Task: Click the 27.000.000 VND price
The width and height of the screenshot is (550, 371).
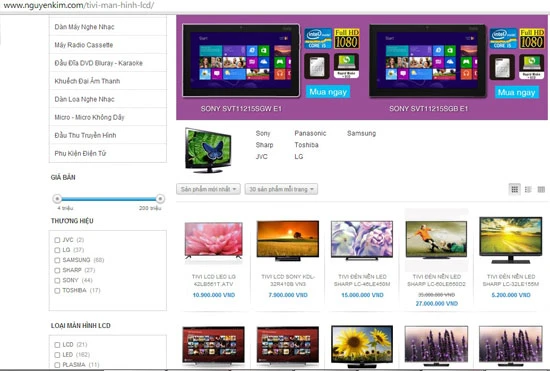Action: click(x=437, y=303)
